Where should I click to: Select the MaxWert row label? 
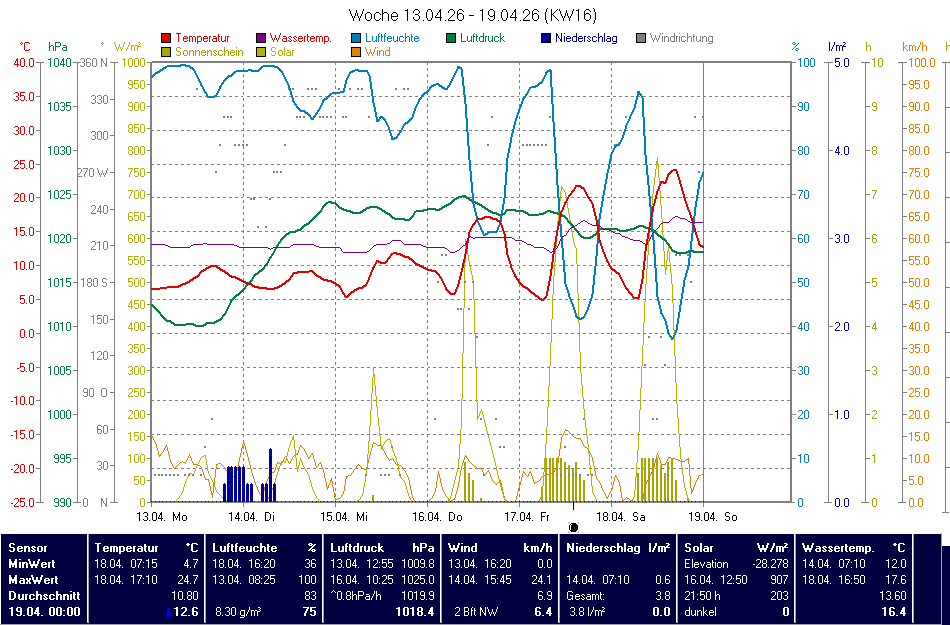coord(34,580)
